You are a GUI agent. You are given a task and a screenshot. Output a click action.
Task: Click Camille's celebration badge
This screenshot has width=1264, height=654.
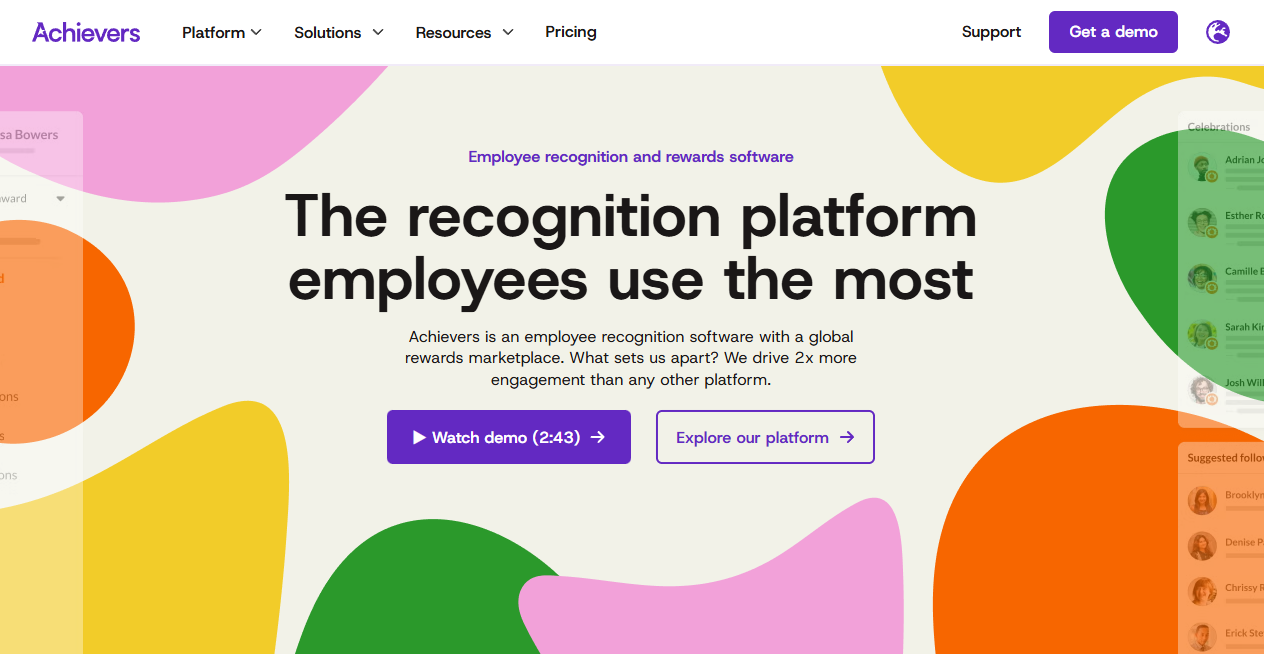[x=1210, y=288]
